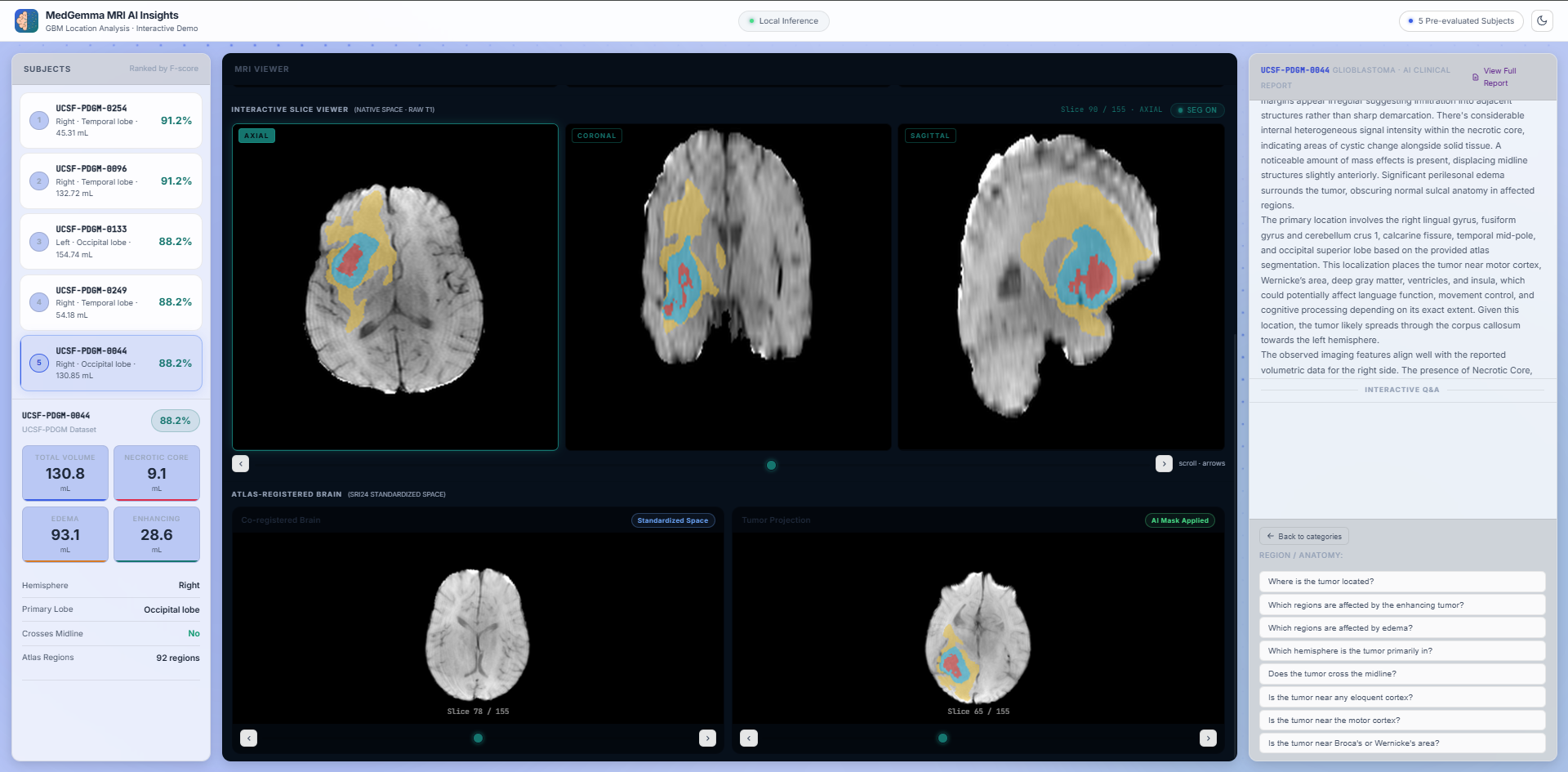Image resolution: width=1568 pixels, height=772 pixels.
Task: Ask 'Where is the tumor located?' question
Action: click(1402, 581)
